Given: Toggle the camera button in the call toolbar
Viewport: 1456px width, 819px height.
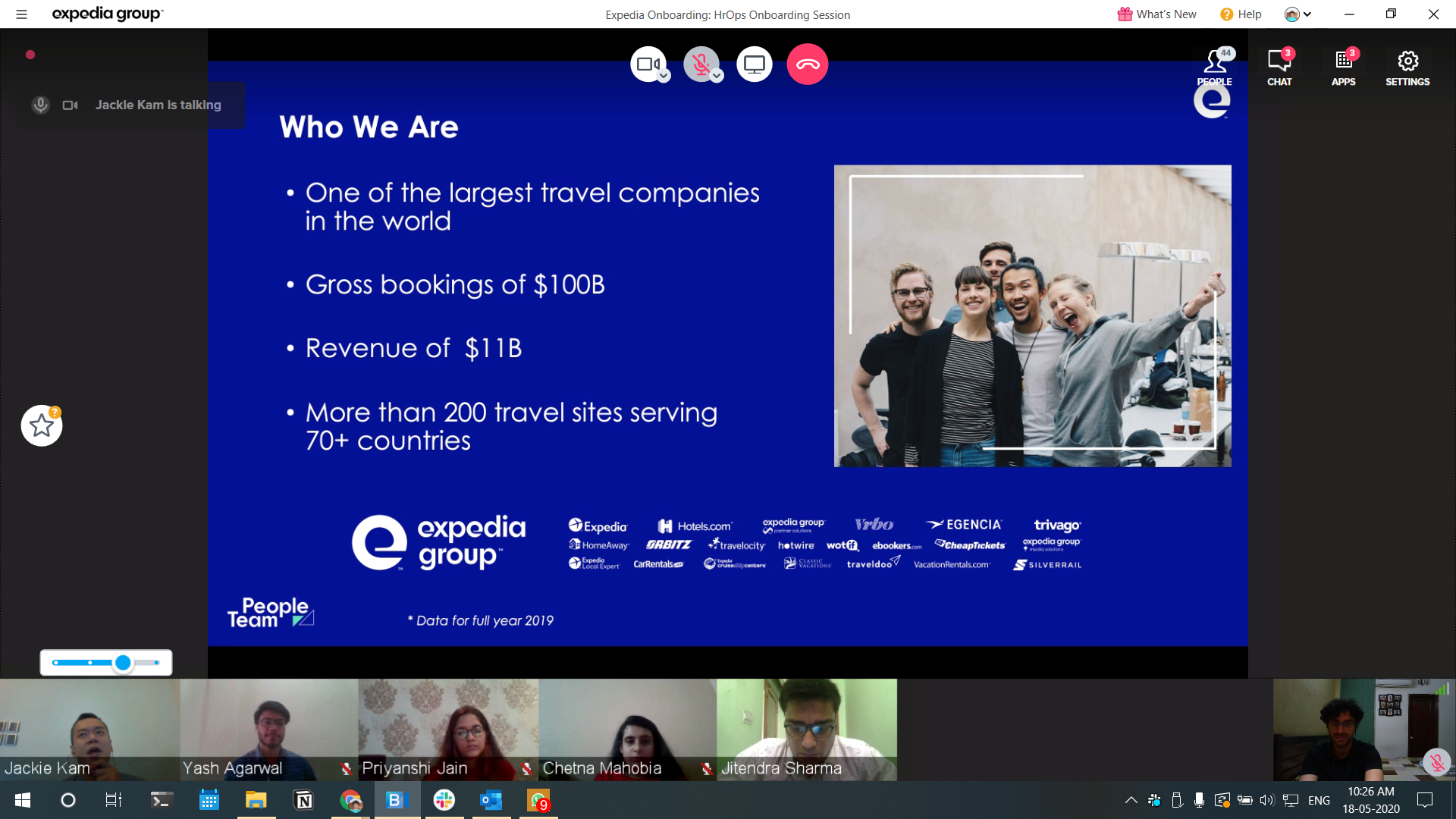Looking at the screenshot, I should (x=647, y=64).
